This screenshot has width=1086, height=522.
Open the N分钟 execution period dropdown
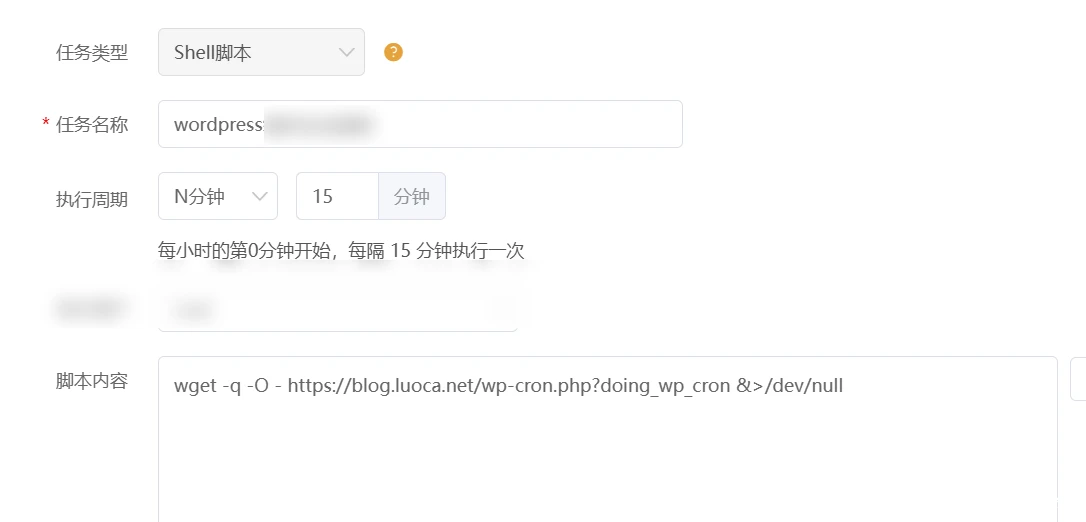[217, 196]
